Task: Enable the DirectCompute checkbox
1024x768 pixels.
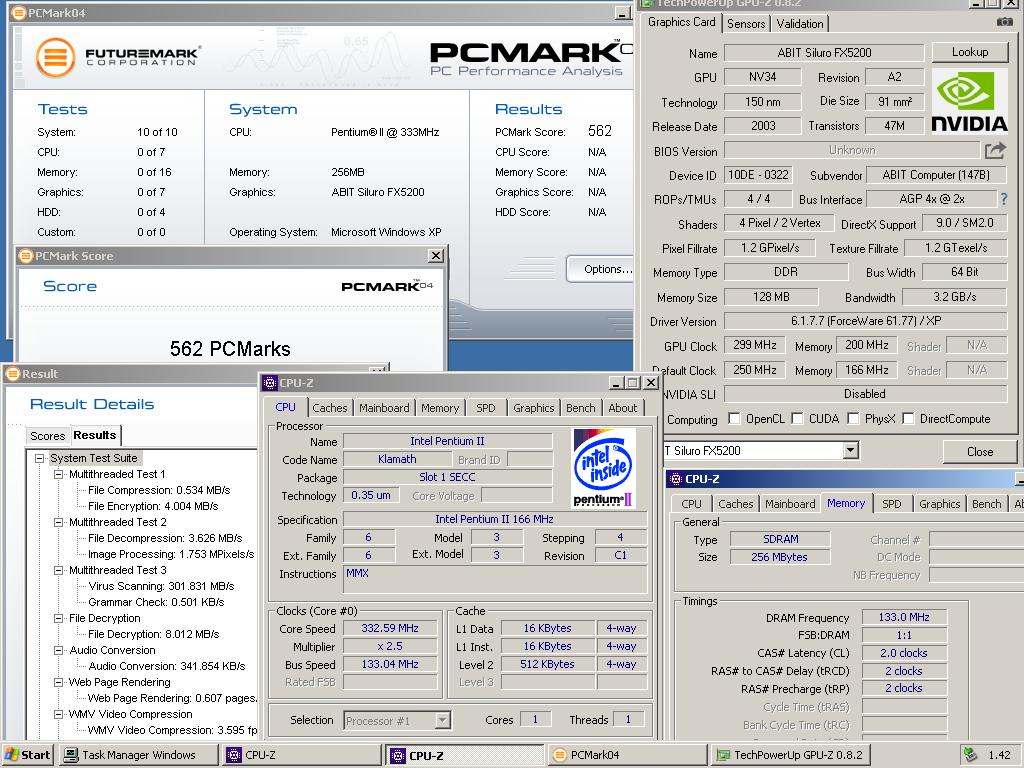Action: click(908, 418)
